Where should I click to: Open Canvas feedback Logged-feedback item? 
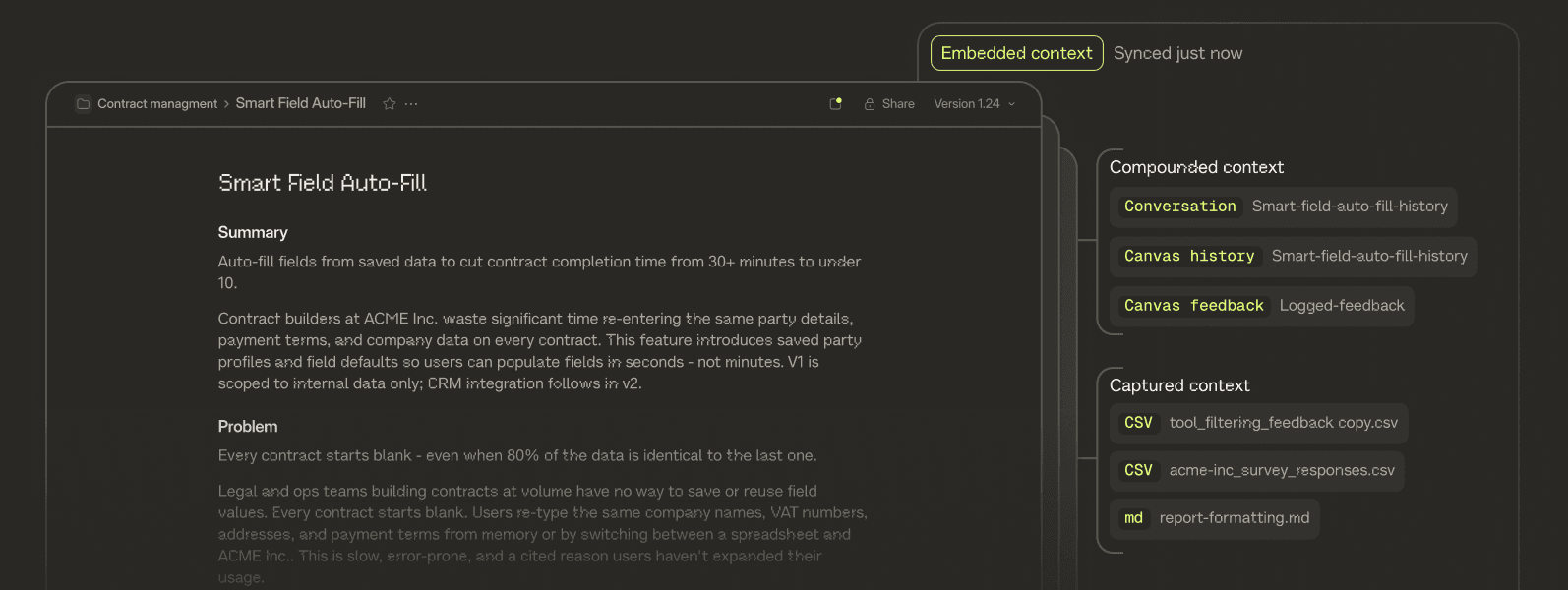click(1262, 306)
